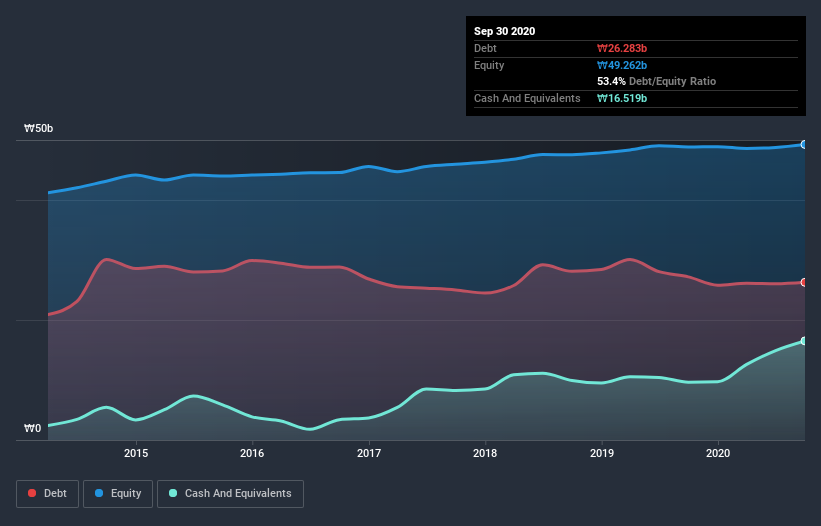Click the 53.4% Debt/Equity Ratio text
Viewport: 821px width, 526px height.
pos(657,81)
